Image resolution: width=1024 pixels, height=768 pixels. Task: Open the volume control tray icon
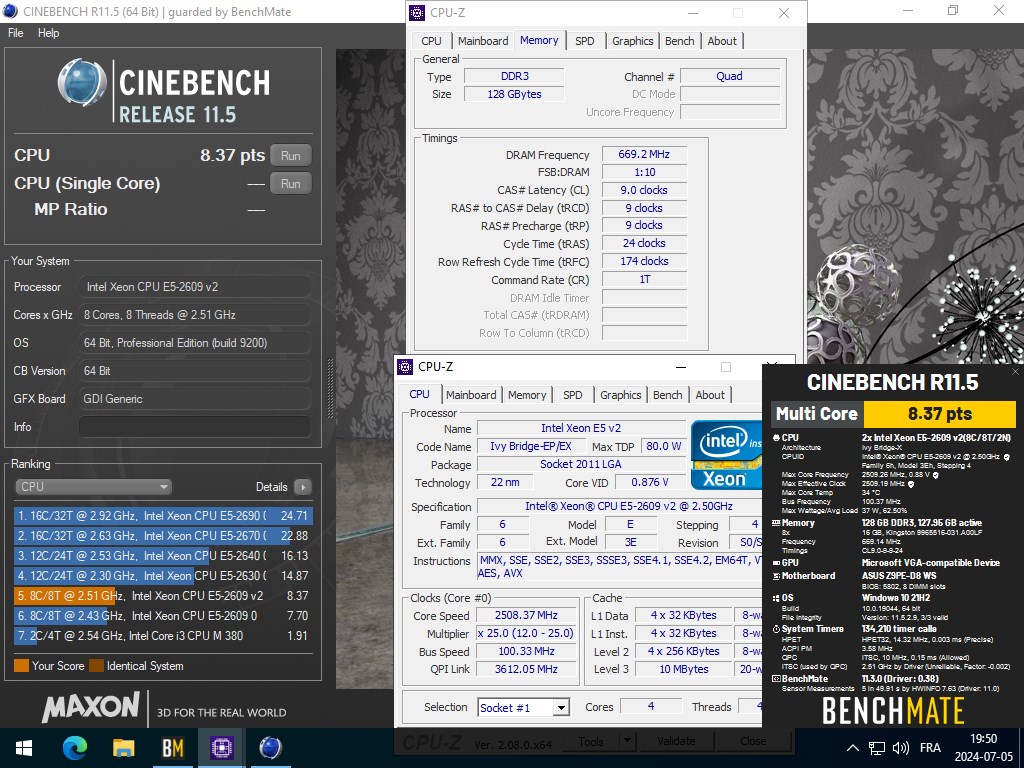pos(901,748)
